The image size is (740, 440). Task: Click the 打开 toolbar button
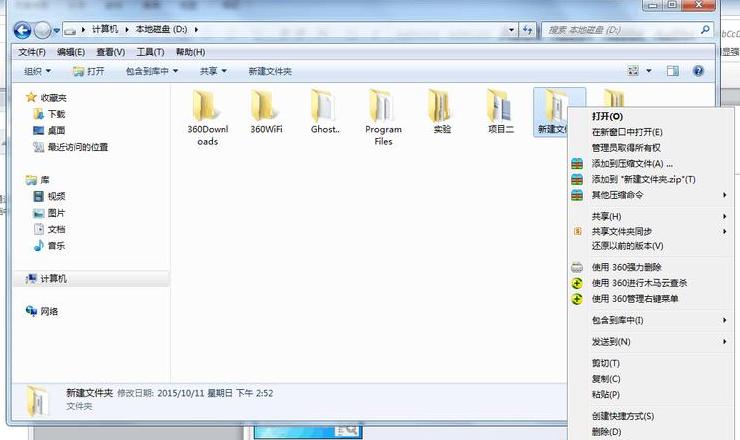pyautogui.click(x=89, y=71)
